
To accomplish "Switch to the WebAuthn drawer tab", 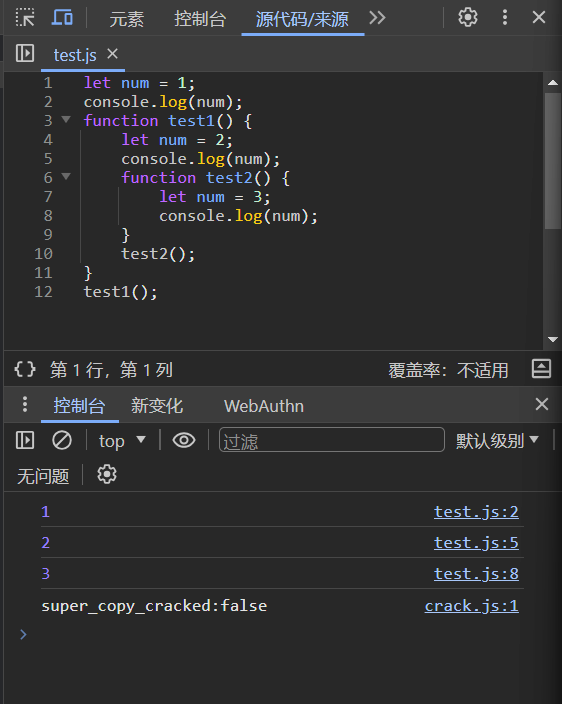I will (264, 406).
